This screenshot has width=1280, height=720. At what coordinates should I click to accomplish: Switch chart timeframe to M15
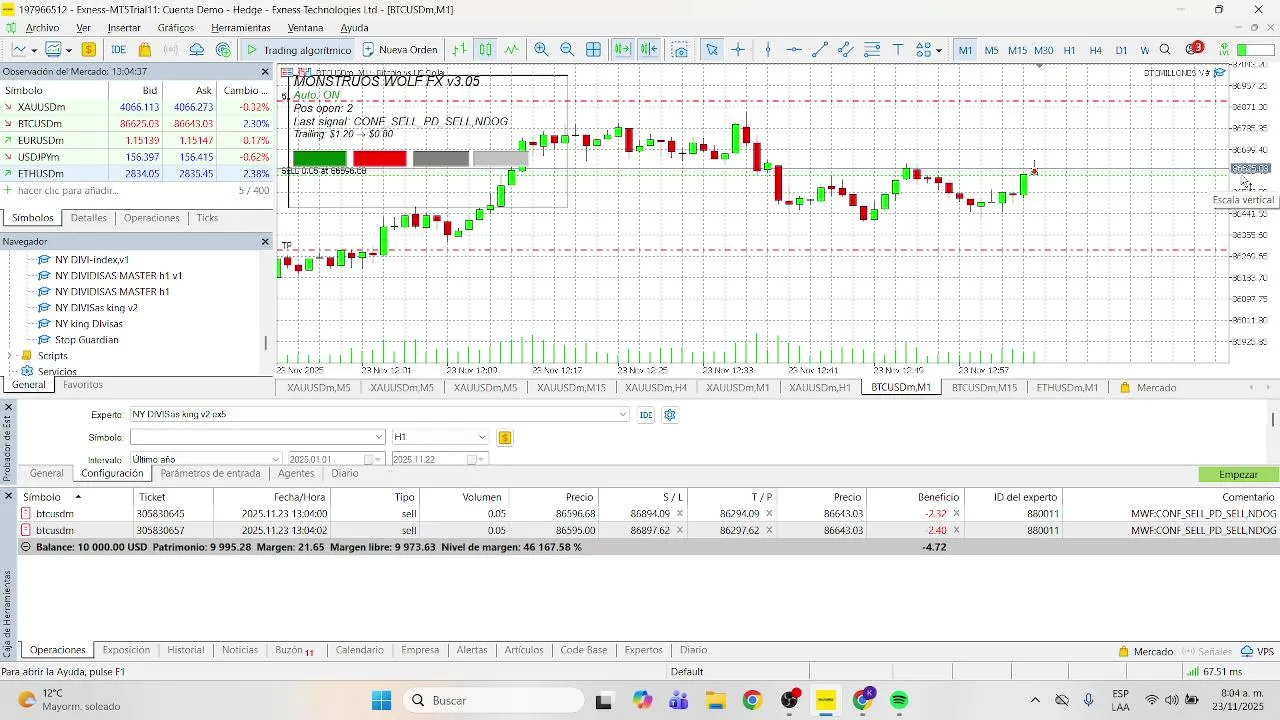(1018, 50)
